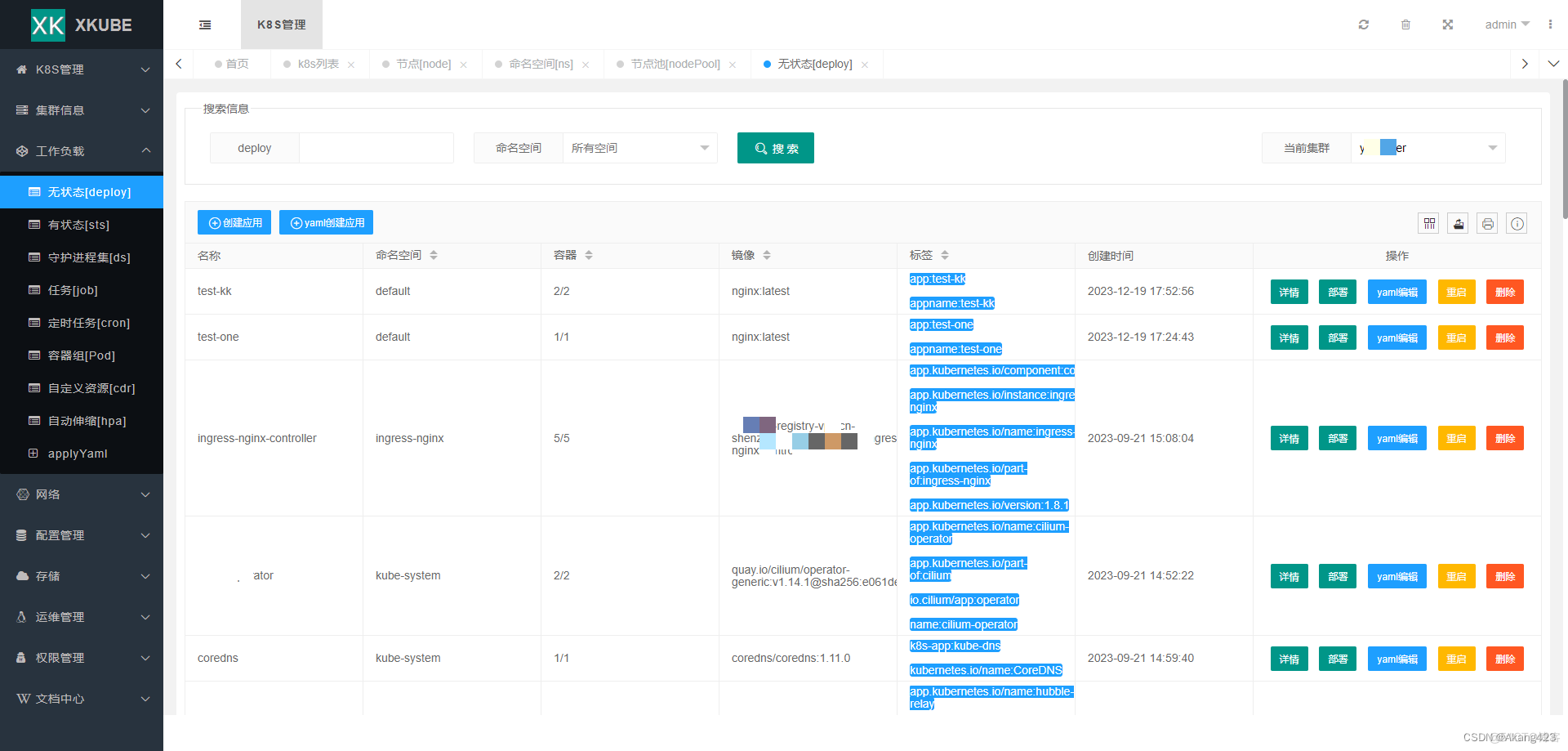Click the 创建应用 button

234,222
